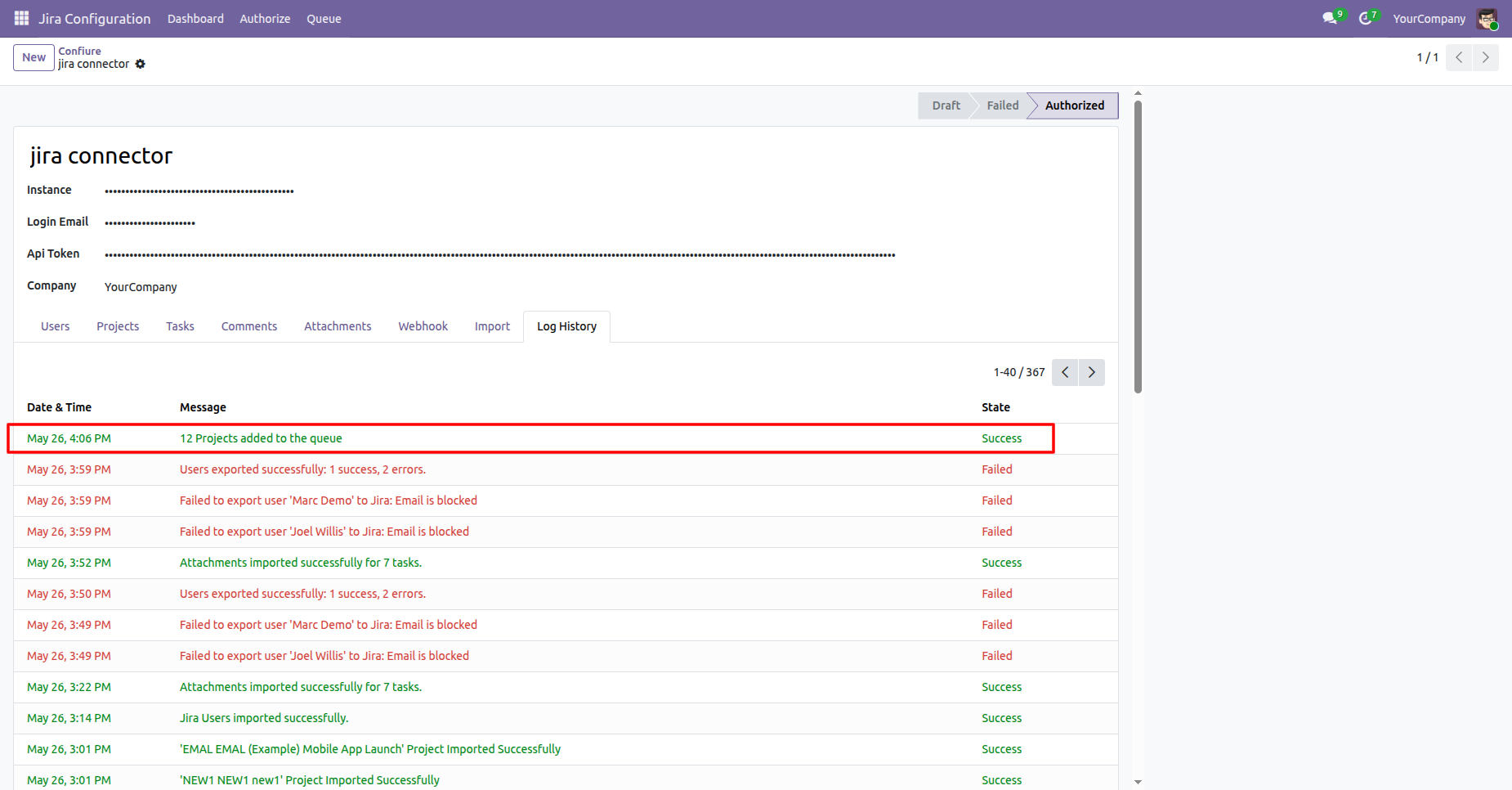Switch to the Tasks tab

tap(180, 326)
